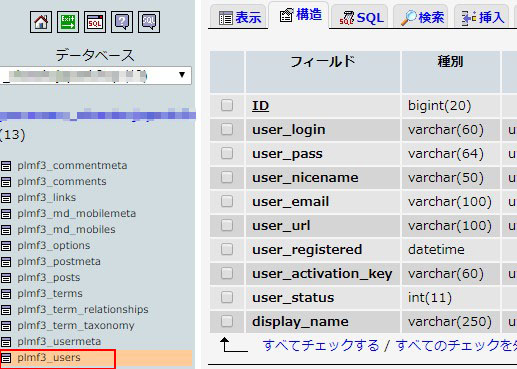The height and width of the screenshot is (369, 517).
Task: Open the database selection dropdown
Action: click(95, 75)
